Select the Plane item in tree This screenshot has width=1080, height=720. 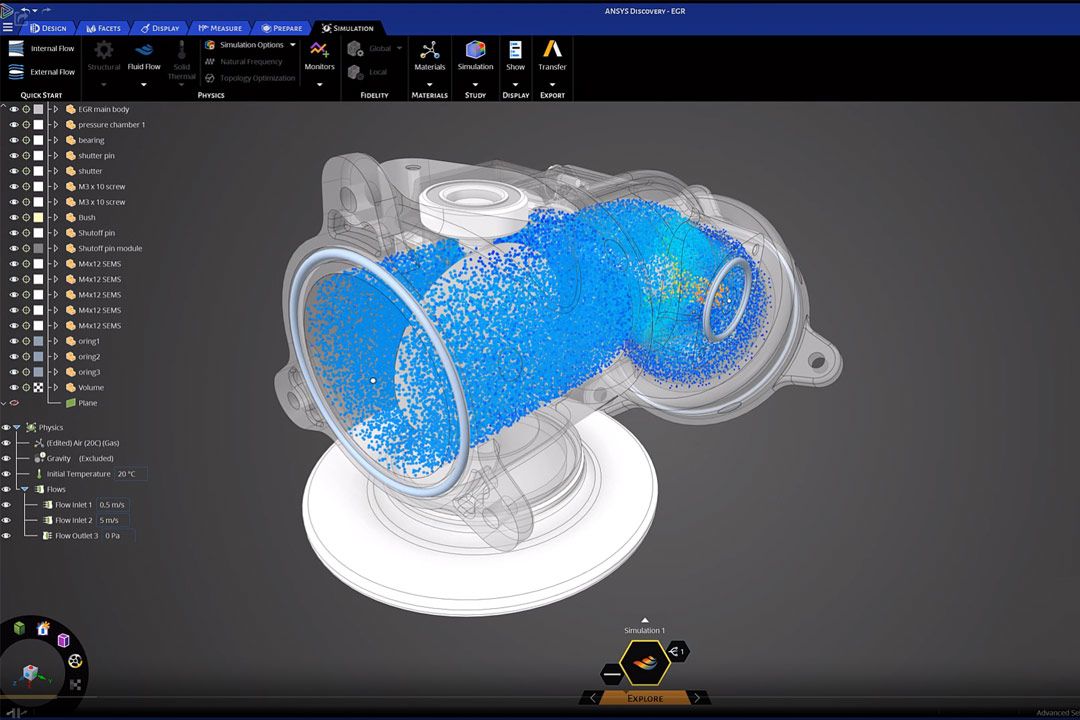click(x=88, y=403)
